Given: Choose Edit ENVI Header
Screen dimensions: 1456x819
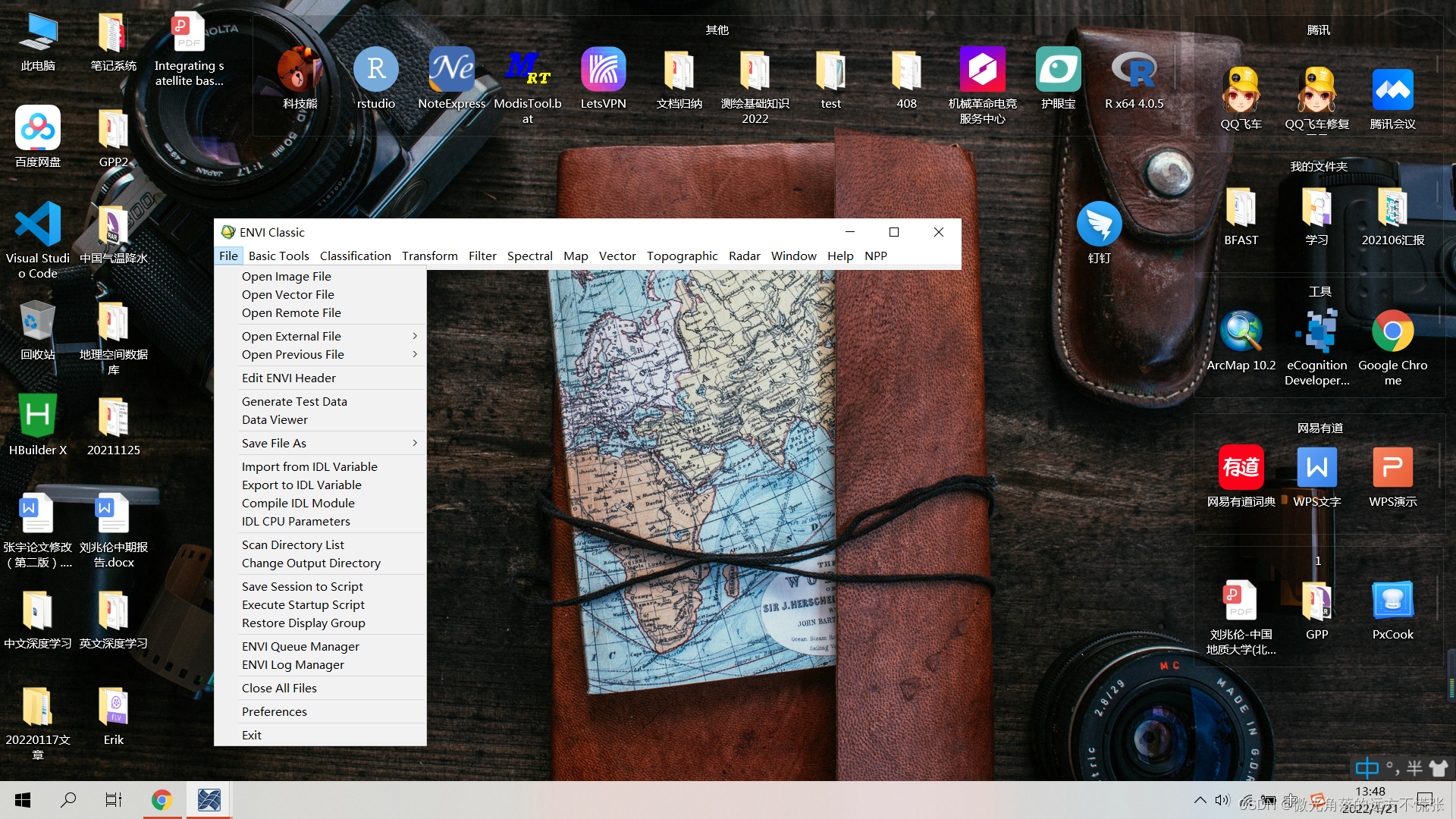Looking at the screenshot, I should (x=289, y=378).
